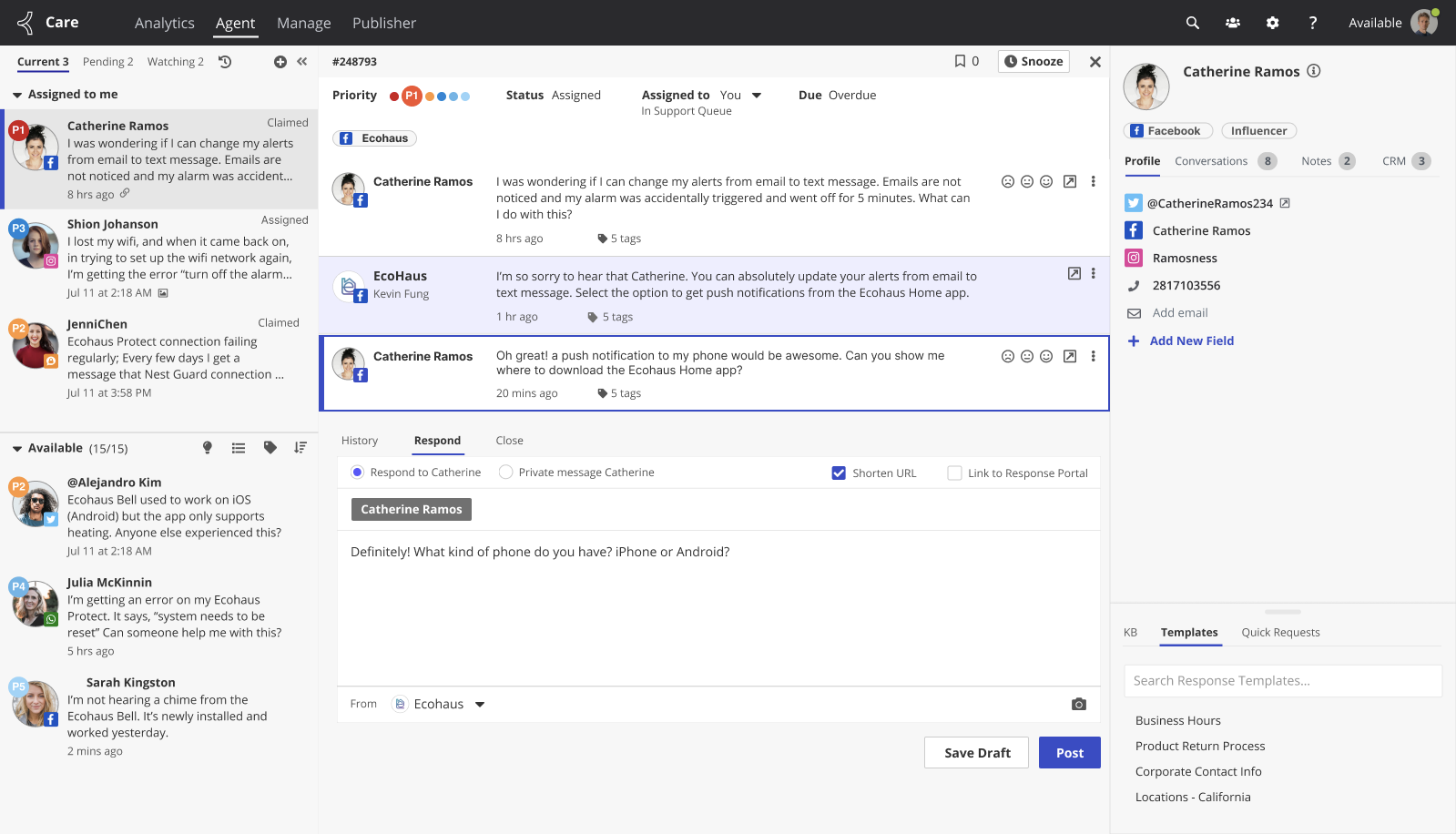The height and width of the screenshot is (834, 1456).
Task: Click in Search Response Templates field
Action: [x=1283, y=681]
